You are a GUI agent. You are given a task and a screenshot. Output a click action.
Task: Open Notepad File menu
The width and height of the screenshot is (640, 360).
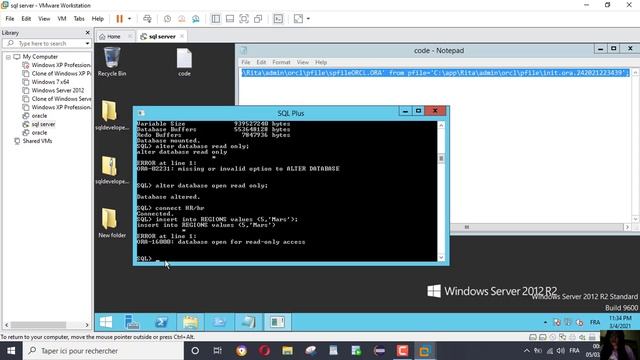point(246,62)
